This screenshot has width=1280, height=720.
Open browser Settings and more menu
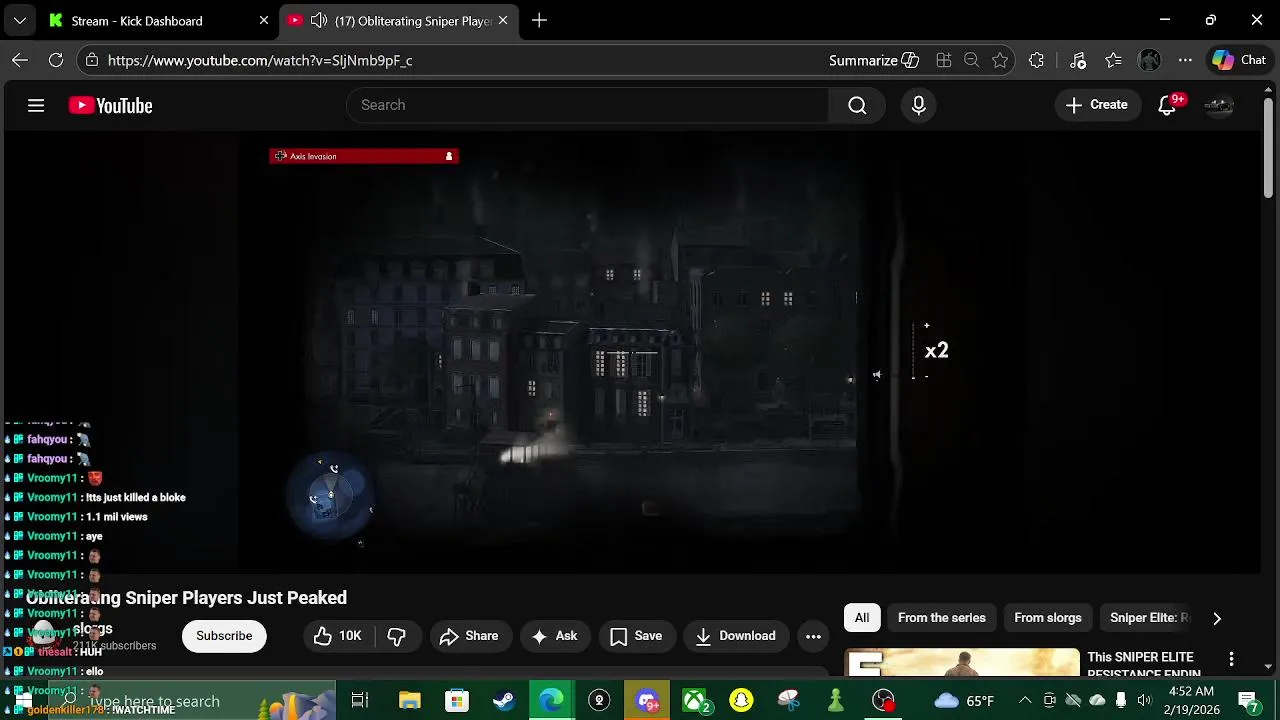click(x=1185, y=60)
